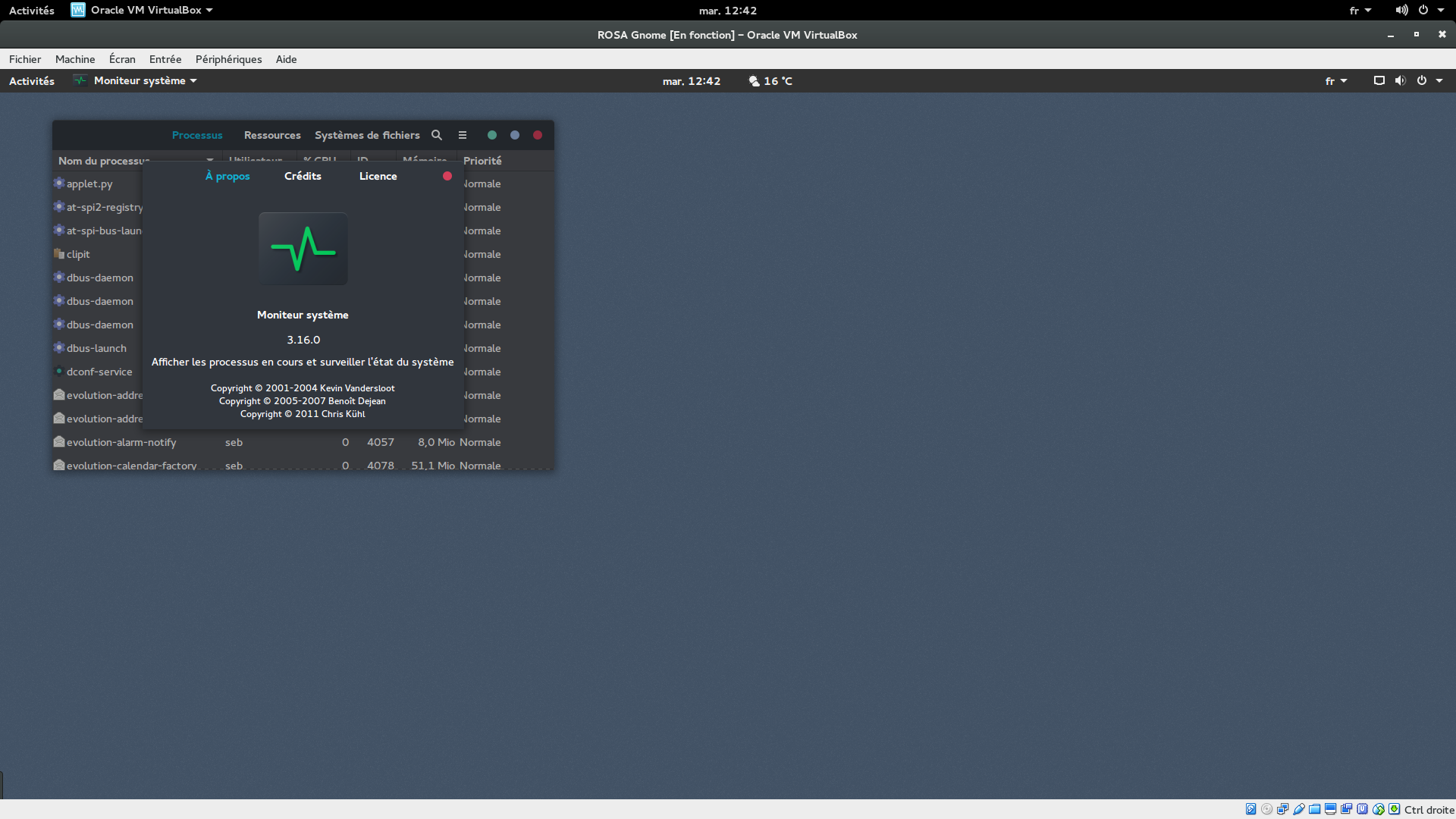Switch to the Licence tab
The image size is (1456, 819).
(x=378, y=176)
